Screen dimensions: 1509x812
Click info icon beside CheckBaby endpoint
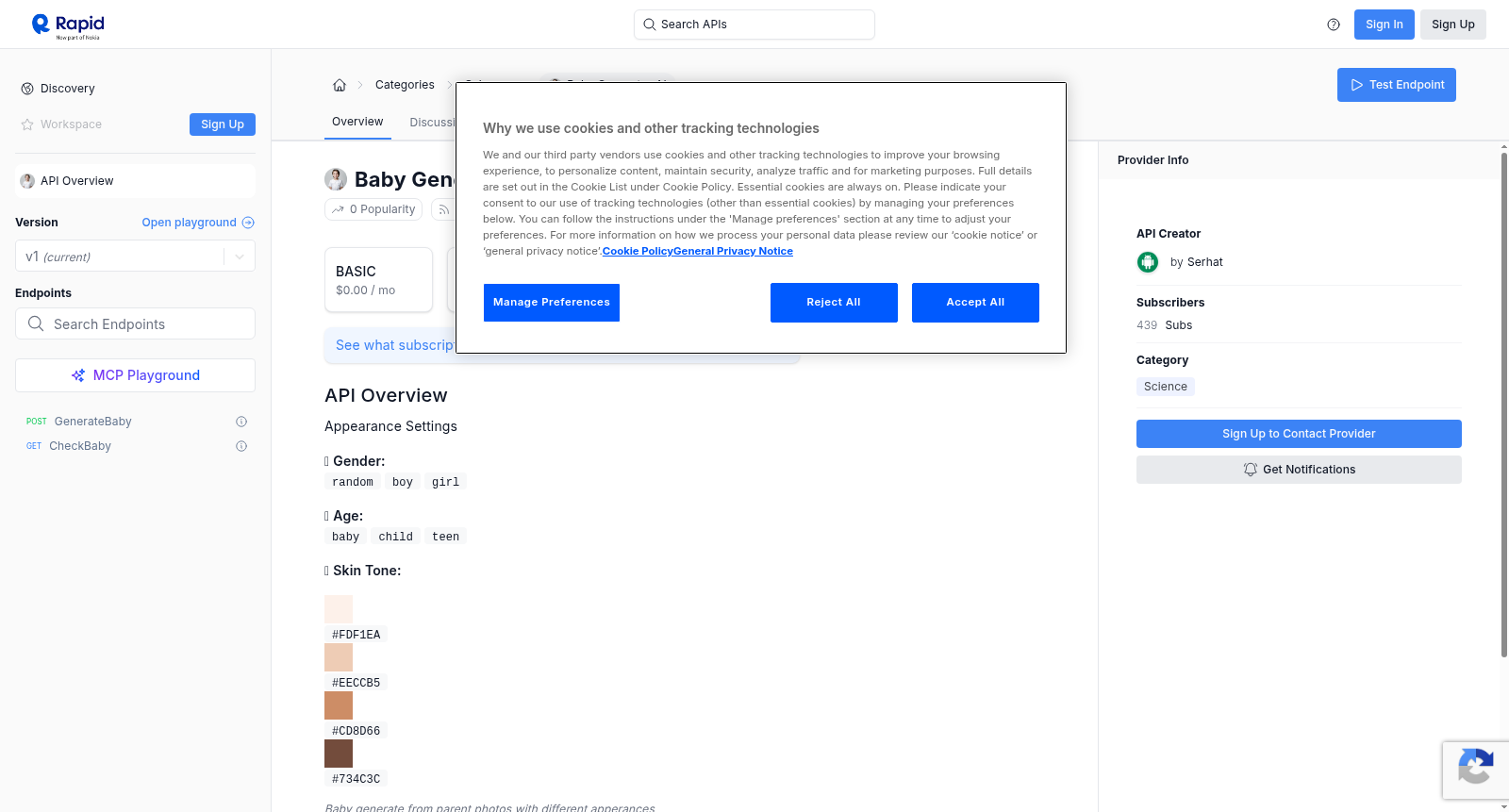tap(241, 446)
